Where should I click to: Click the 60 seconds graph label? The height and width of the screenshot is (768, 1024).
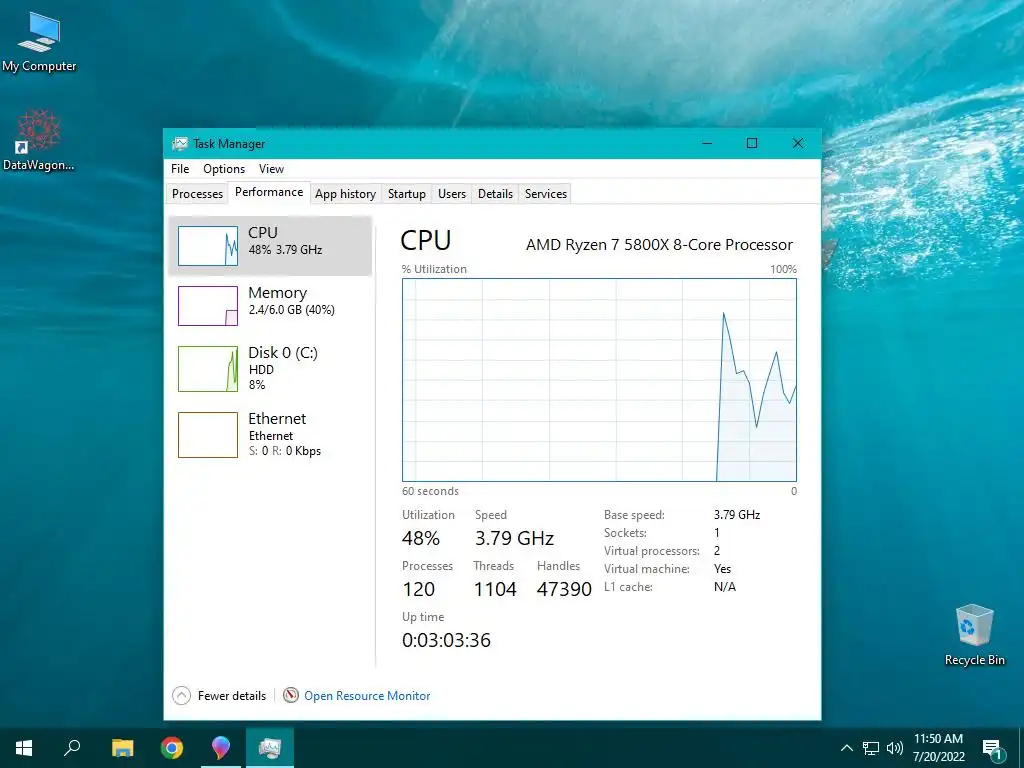430,491
